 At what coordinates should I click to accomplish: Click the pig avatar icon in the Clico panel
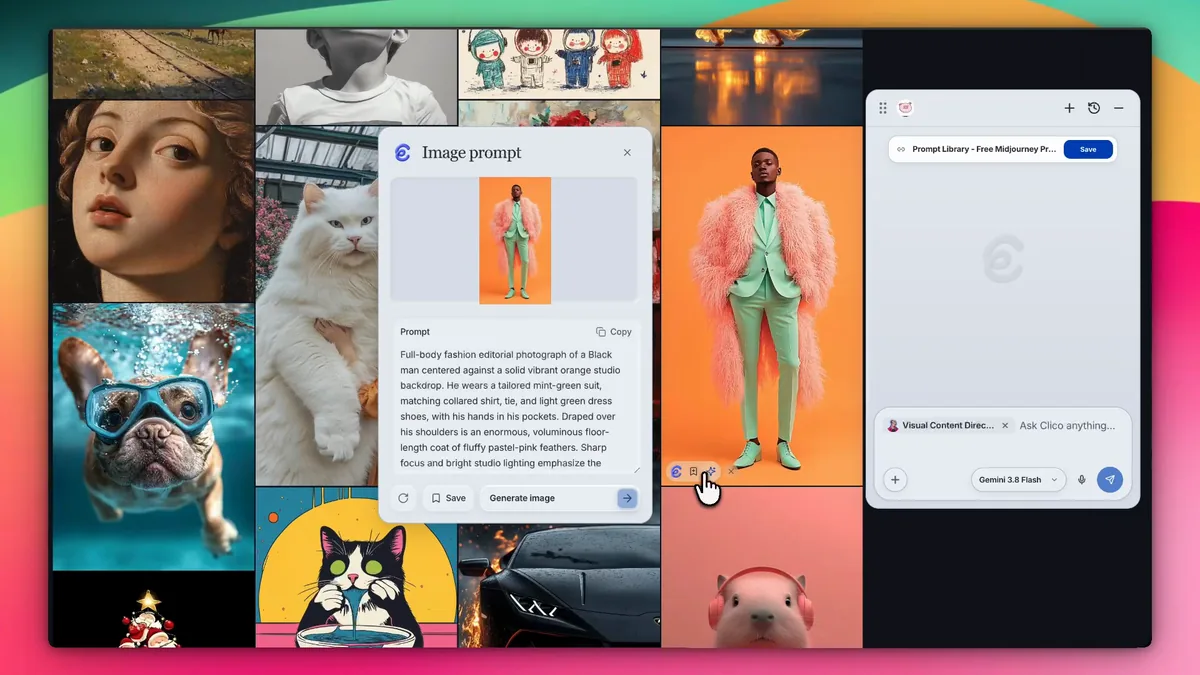pos(905,108)
